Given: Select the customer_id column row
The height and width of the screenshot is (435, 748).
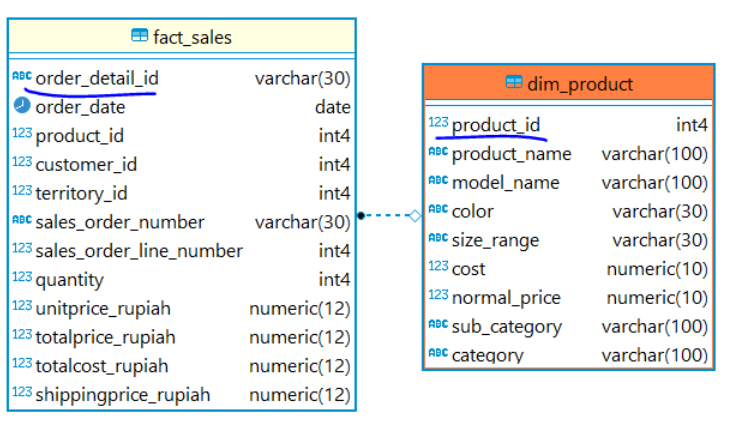Looking at the screenshot, I should (x=182, y=165).
